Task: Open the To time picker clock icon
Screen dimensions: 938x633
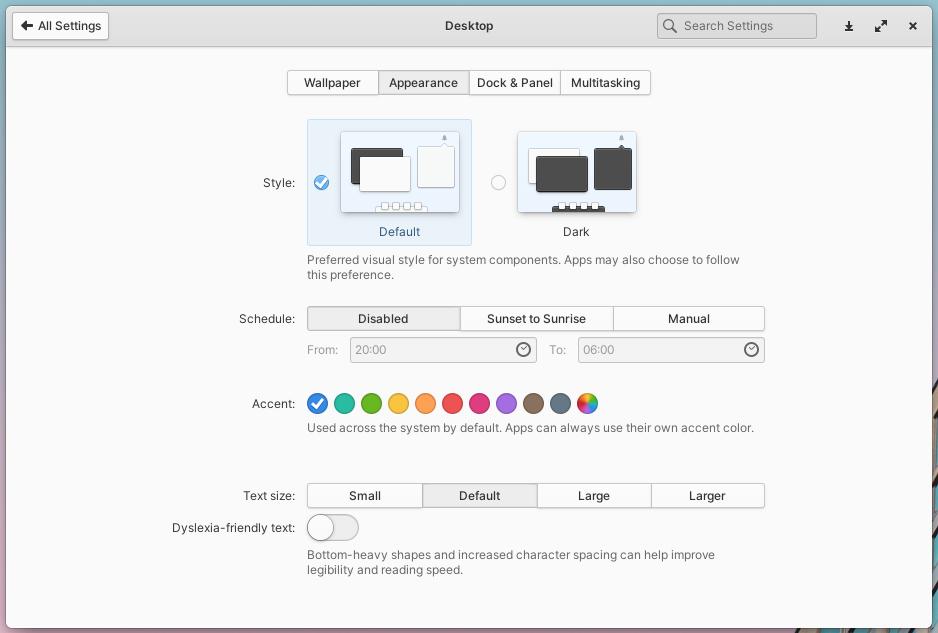Action: [x=750, y=350]
